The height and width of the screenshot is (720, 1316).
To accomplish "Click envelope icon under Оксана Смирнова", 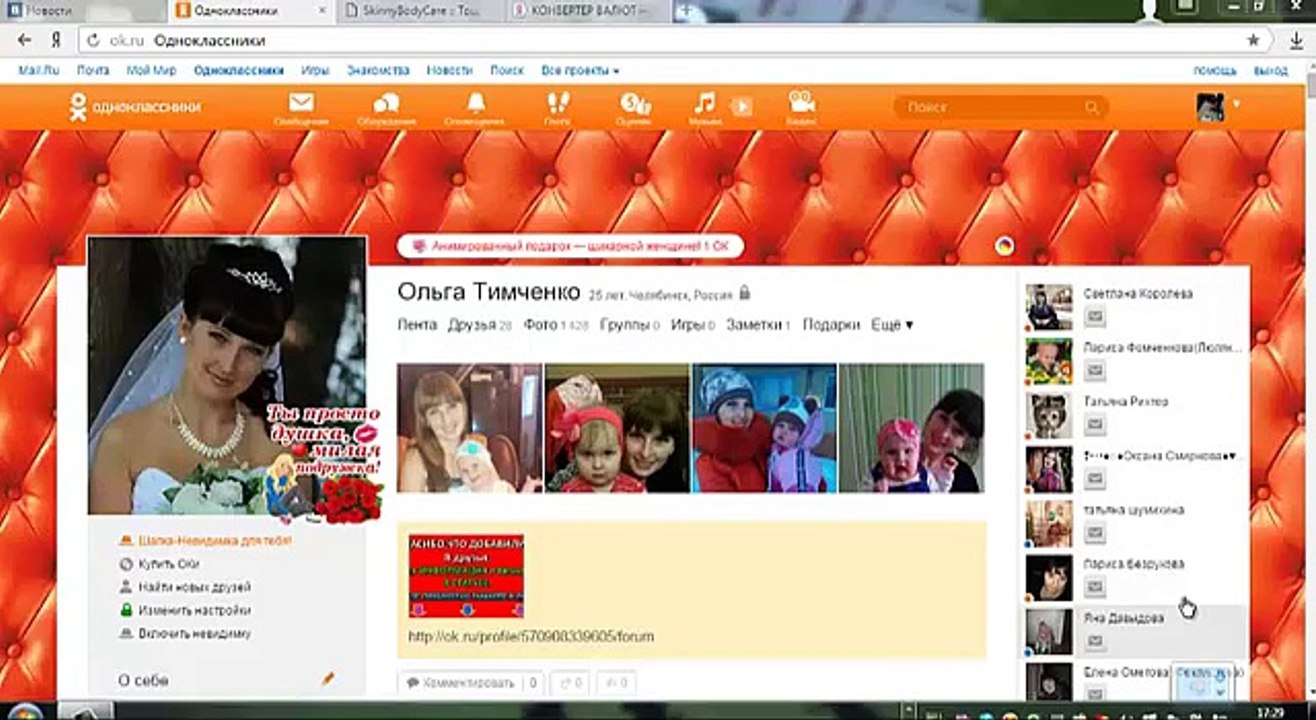I will tap(1095, 479).
